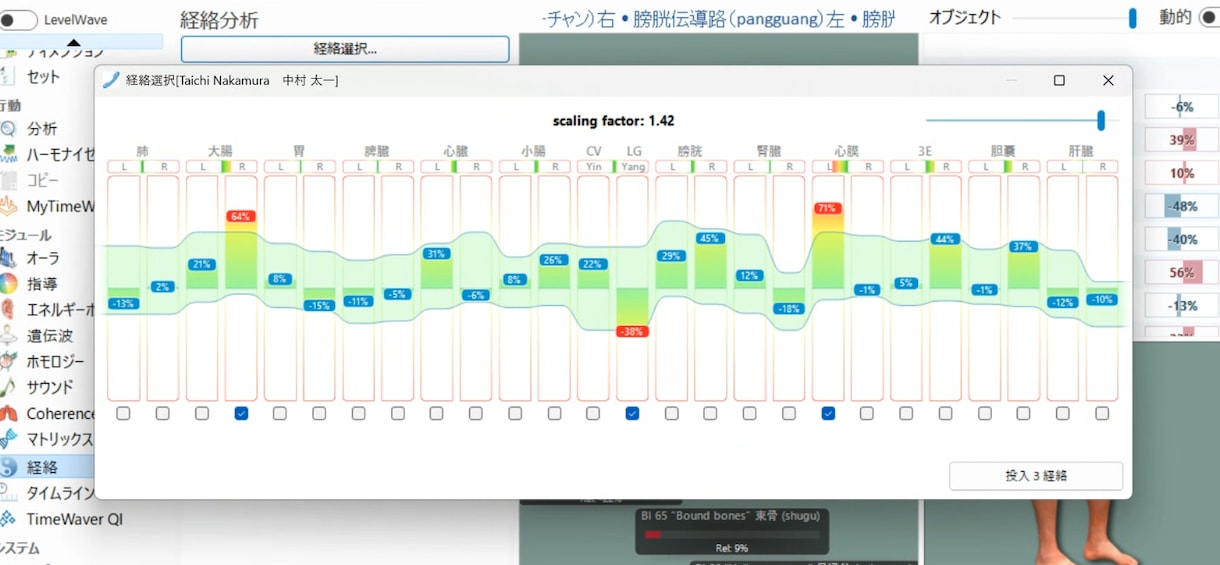Click the 心臓 L 31% value label

[x=436, y=254]
